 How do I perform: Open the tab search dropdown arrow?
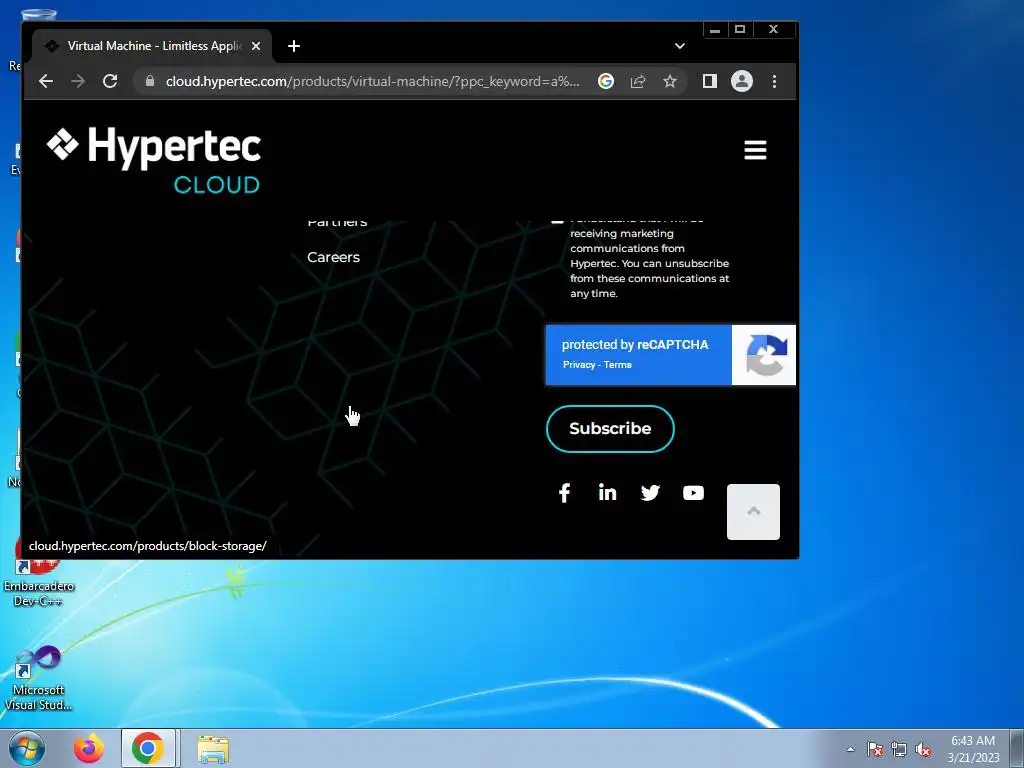coord(679,46)
